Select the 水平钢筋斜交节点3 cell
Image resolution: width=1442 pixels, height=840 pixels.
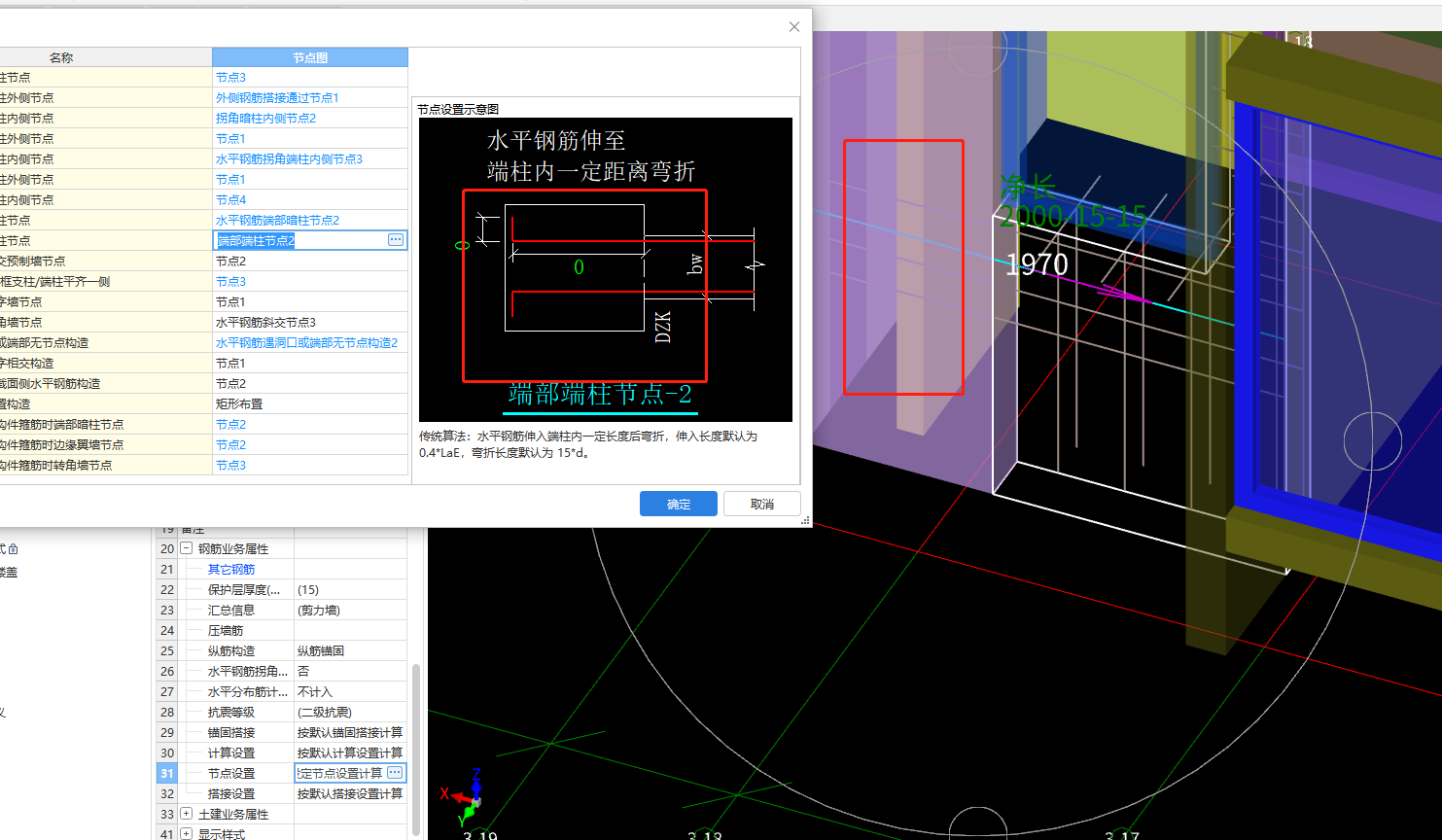pos(310,323)
